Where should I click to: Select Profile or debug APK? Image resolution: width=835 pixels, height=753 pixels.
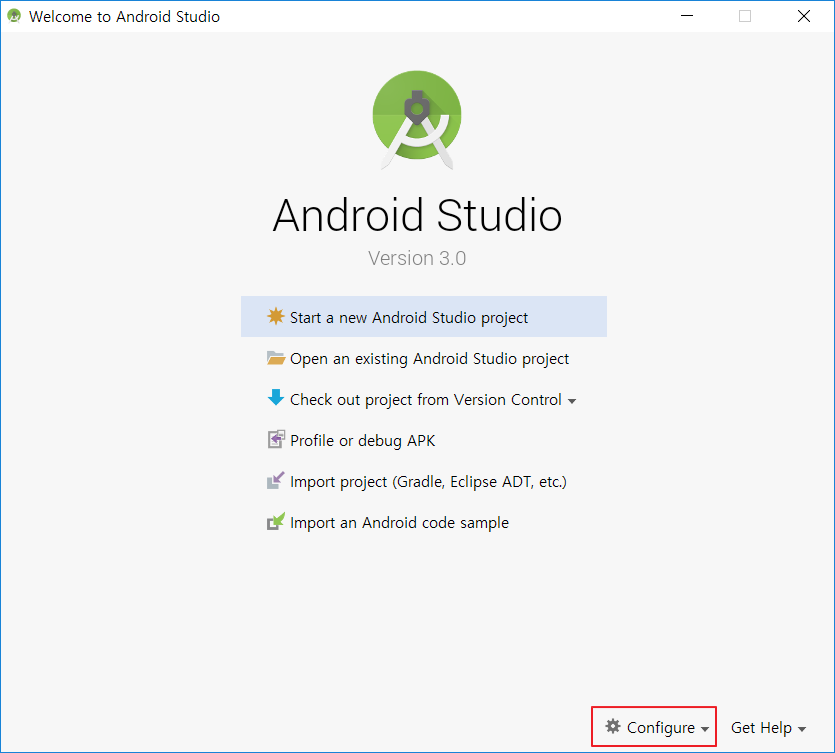424,440
